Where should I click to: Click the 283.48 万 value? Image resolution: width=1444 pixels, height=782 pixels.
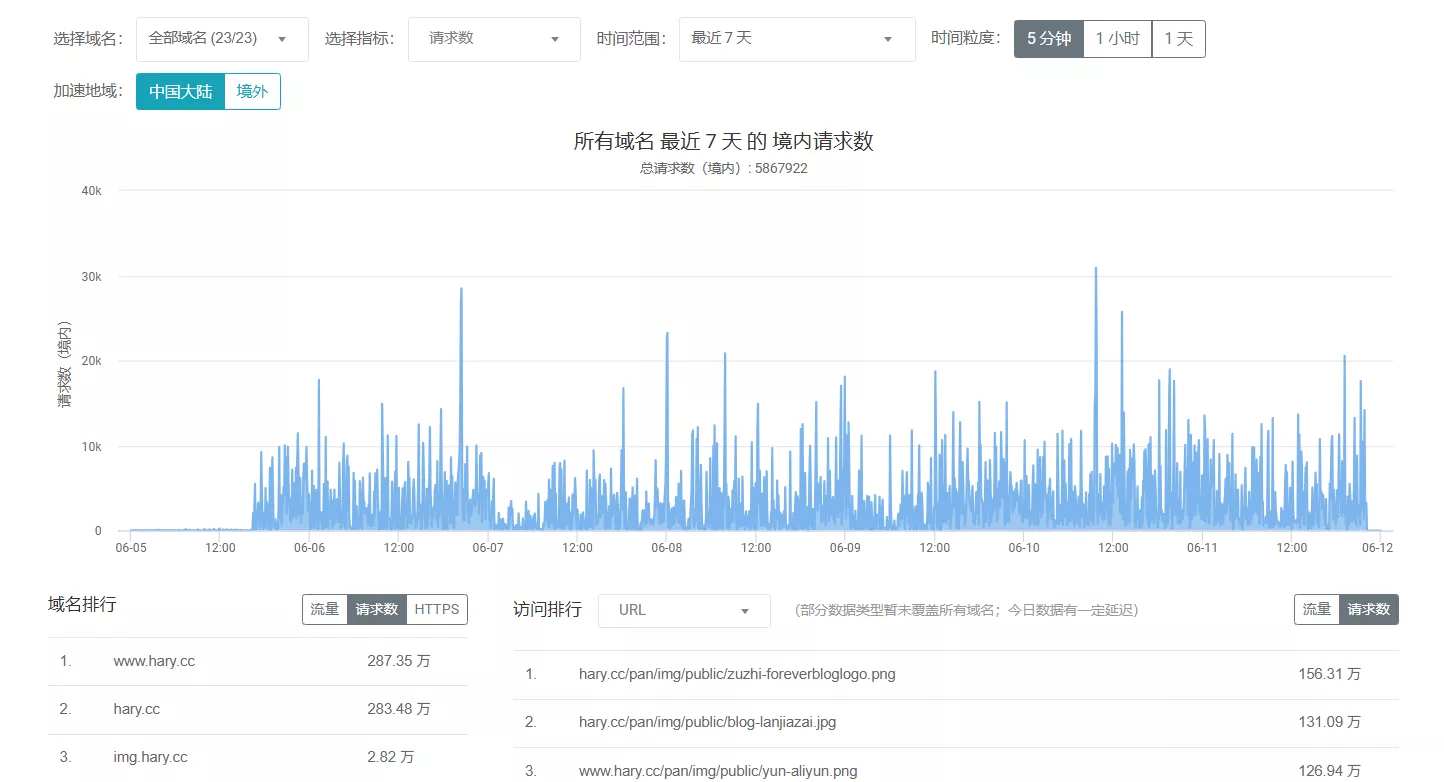(x=399, y=709)
